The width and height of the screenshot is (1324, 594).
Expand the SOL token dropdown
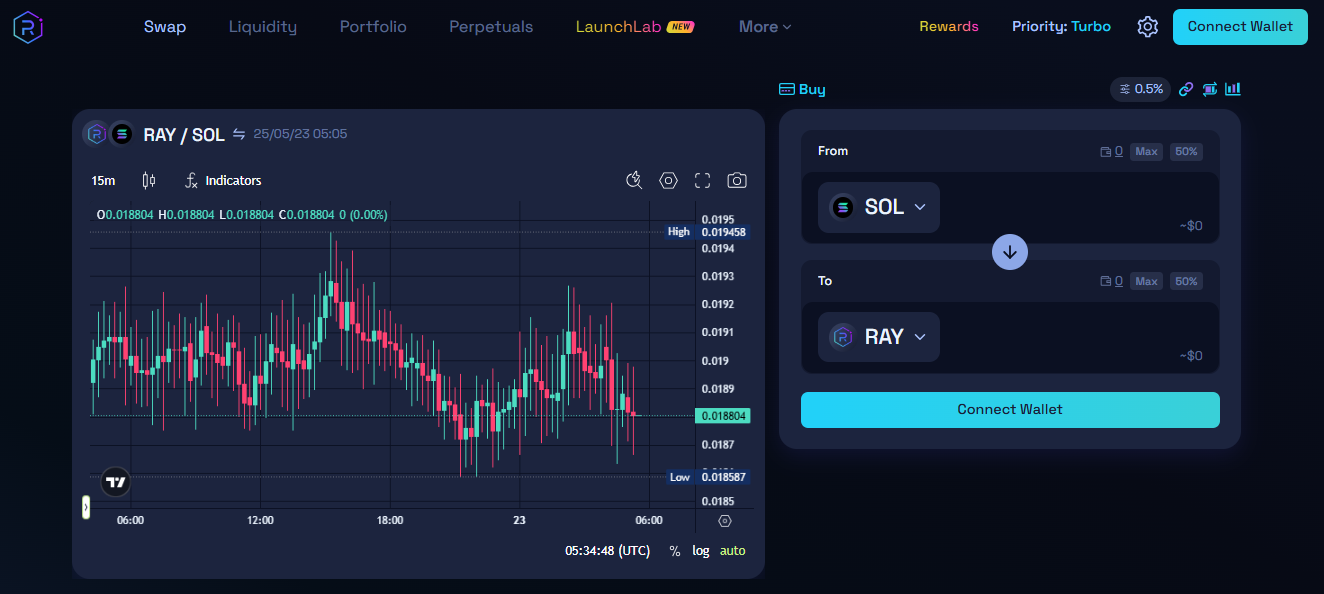[879, 207]
